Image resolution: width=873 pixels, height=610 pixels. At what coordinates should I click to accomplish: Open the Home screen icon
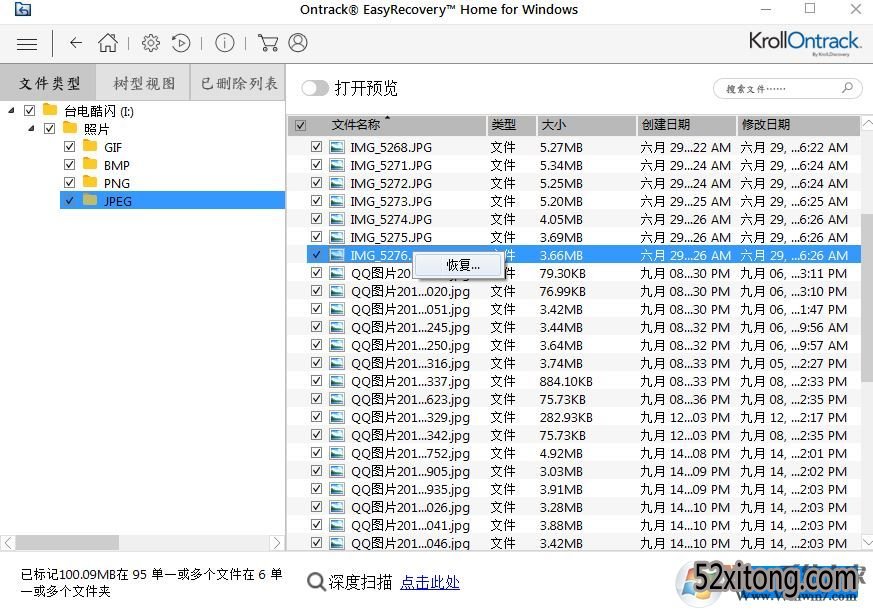(x=108, y=43)
